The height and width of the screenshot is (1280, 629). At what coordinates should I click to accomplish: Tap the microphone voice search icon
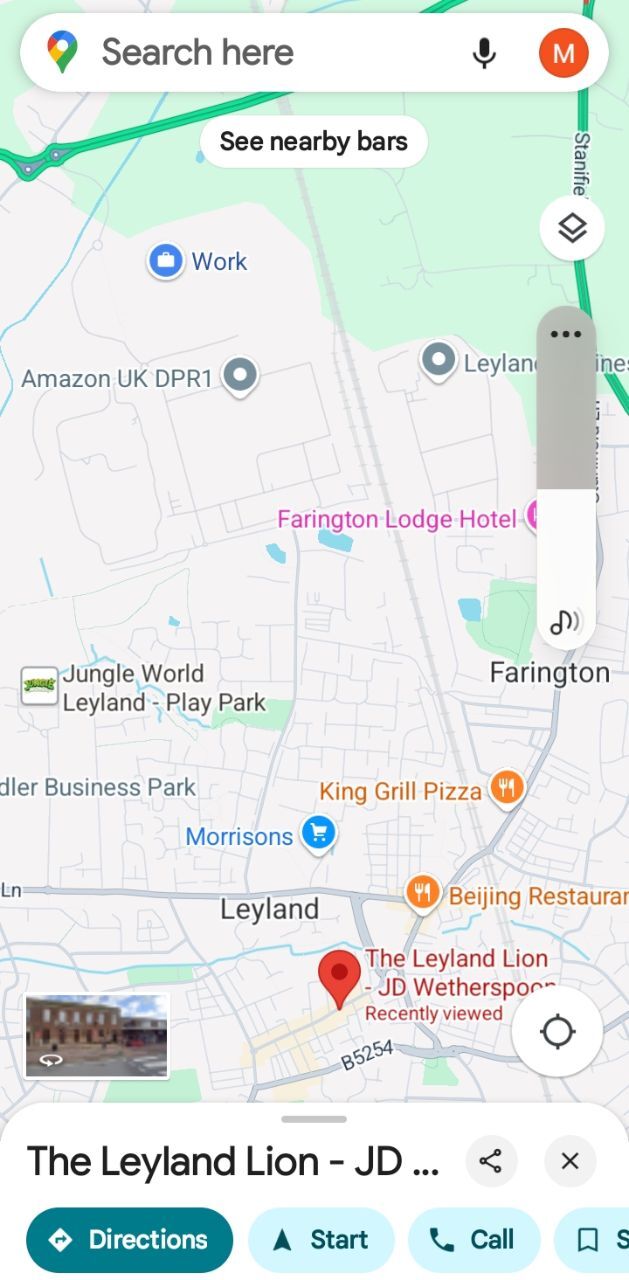(x=484, y=53)
